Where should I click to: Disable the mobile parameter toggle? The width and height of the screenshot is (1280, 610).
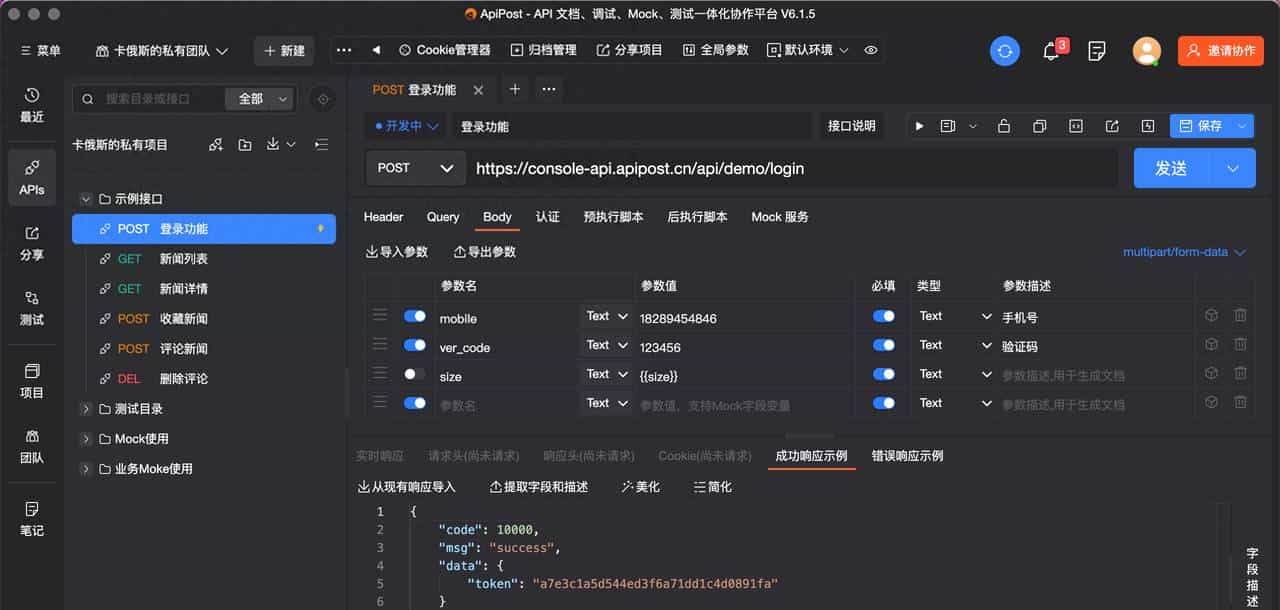pos(414,317)
